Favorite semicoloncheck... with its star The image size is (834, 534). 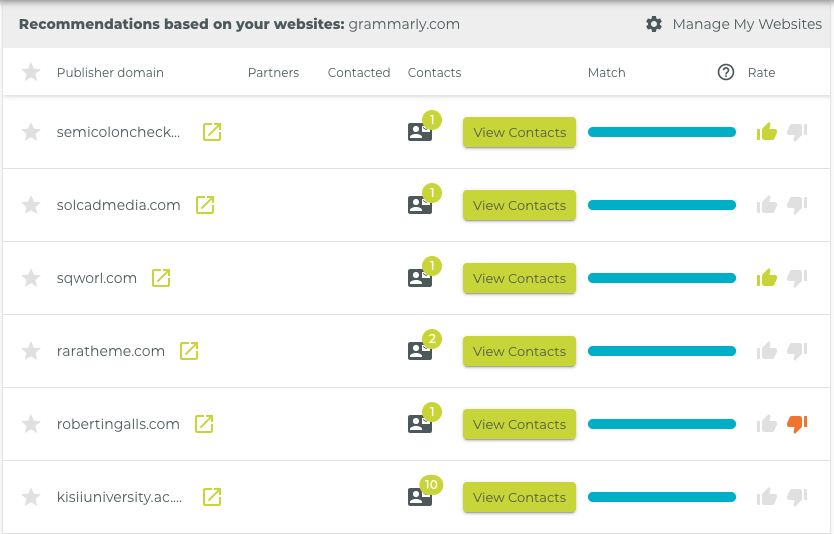pos(31,132)
